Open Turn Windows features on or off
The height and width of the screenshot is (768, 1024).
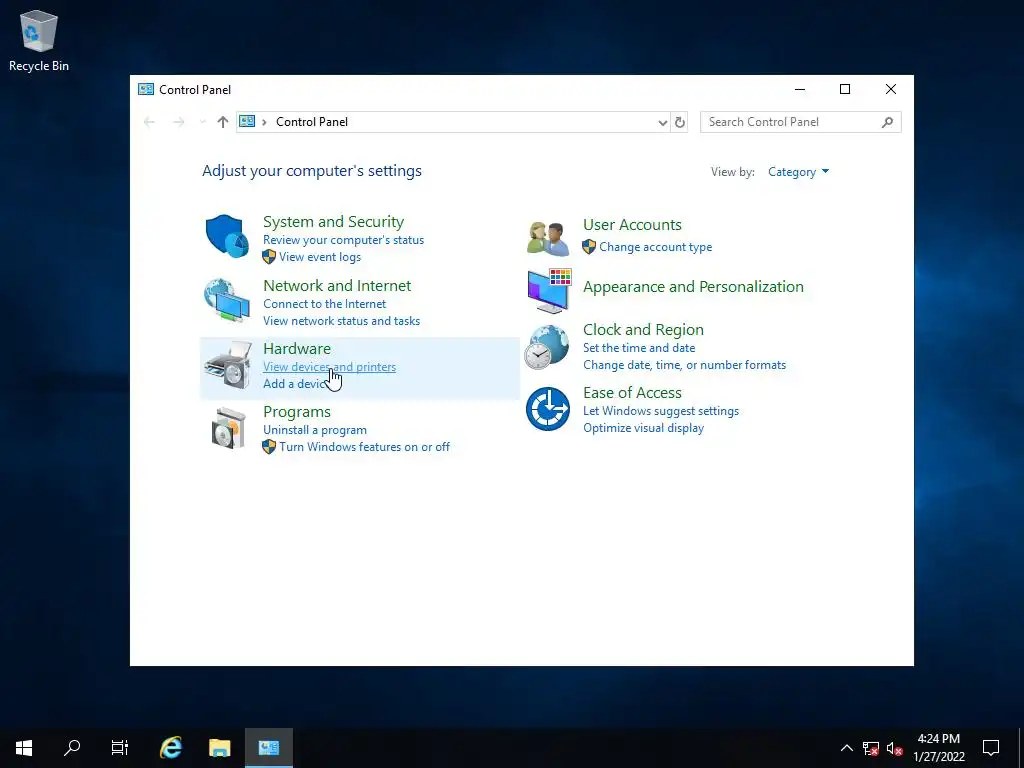tap(364, 447)
